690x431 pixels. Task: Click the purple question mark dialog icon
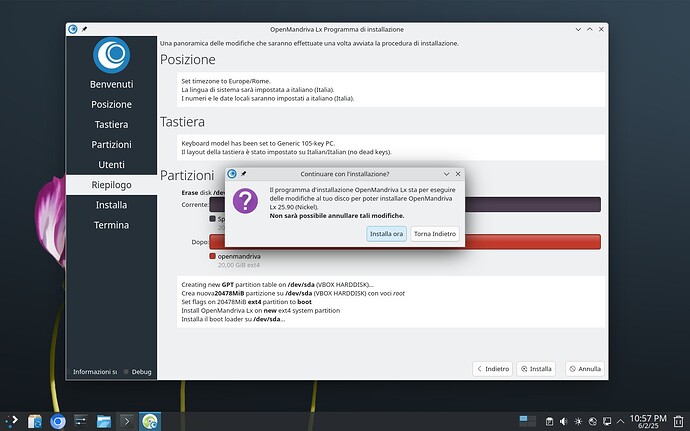coord(245,201)
